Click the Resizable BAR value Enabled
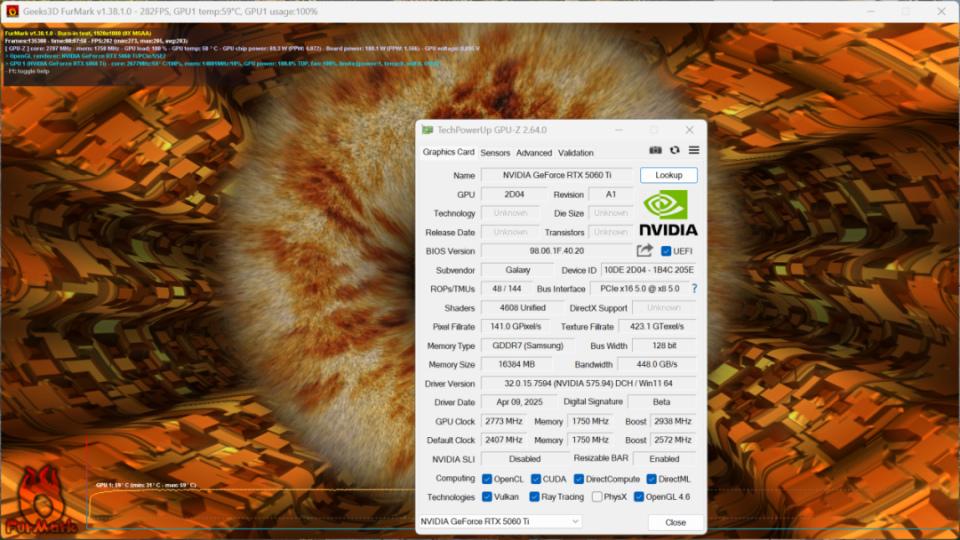 (664, 459)
